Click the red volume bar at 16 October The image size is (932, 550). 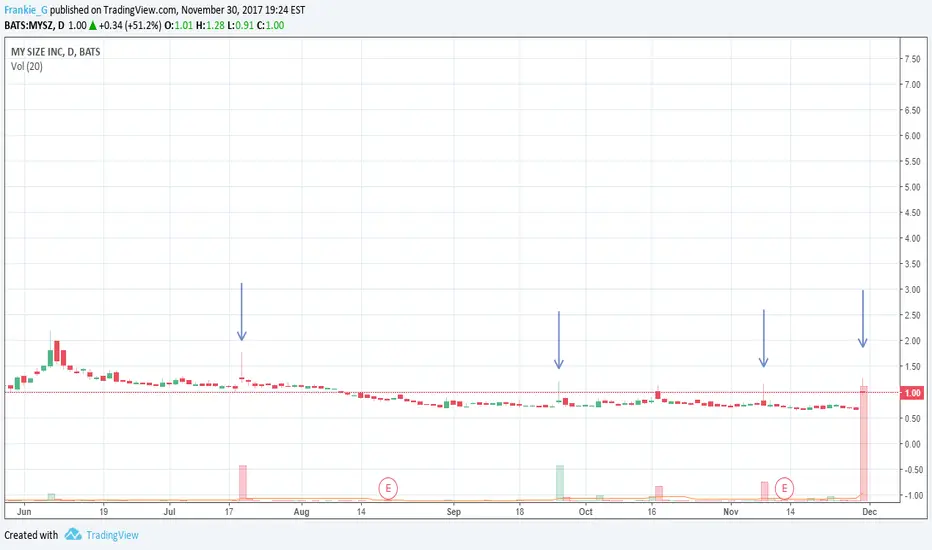click(x=659, y=493)
